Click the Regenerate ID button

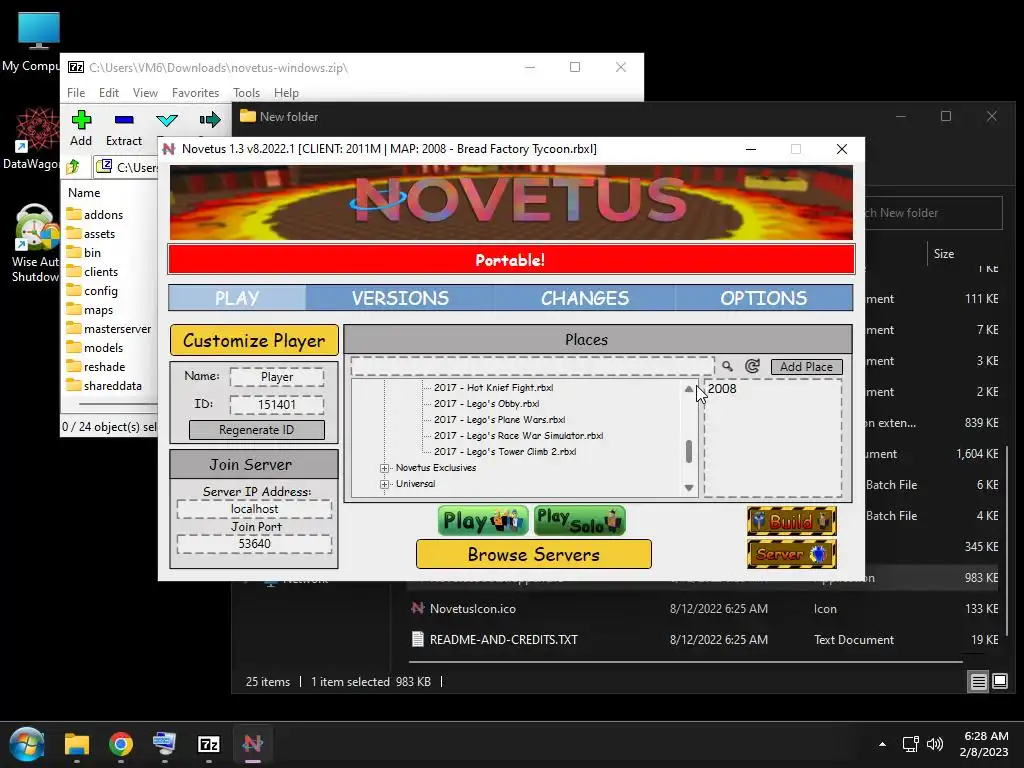257,430
